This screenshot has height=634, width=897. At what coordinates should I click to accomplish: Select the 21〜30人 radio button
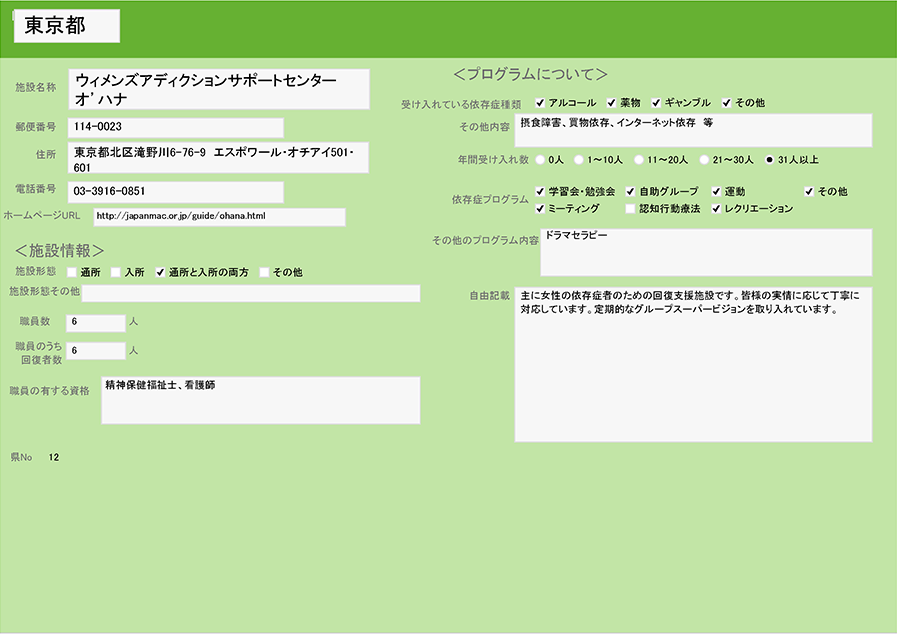tap(704, 159)
